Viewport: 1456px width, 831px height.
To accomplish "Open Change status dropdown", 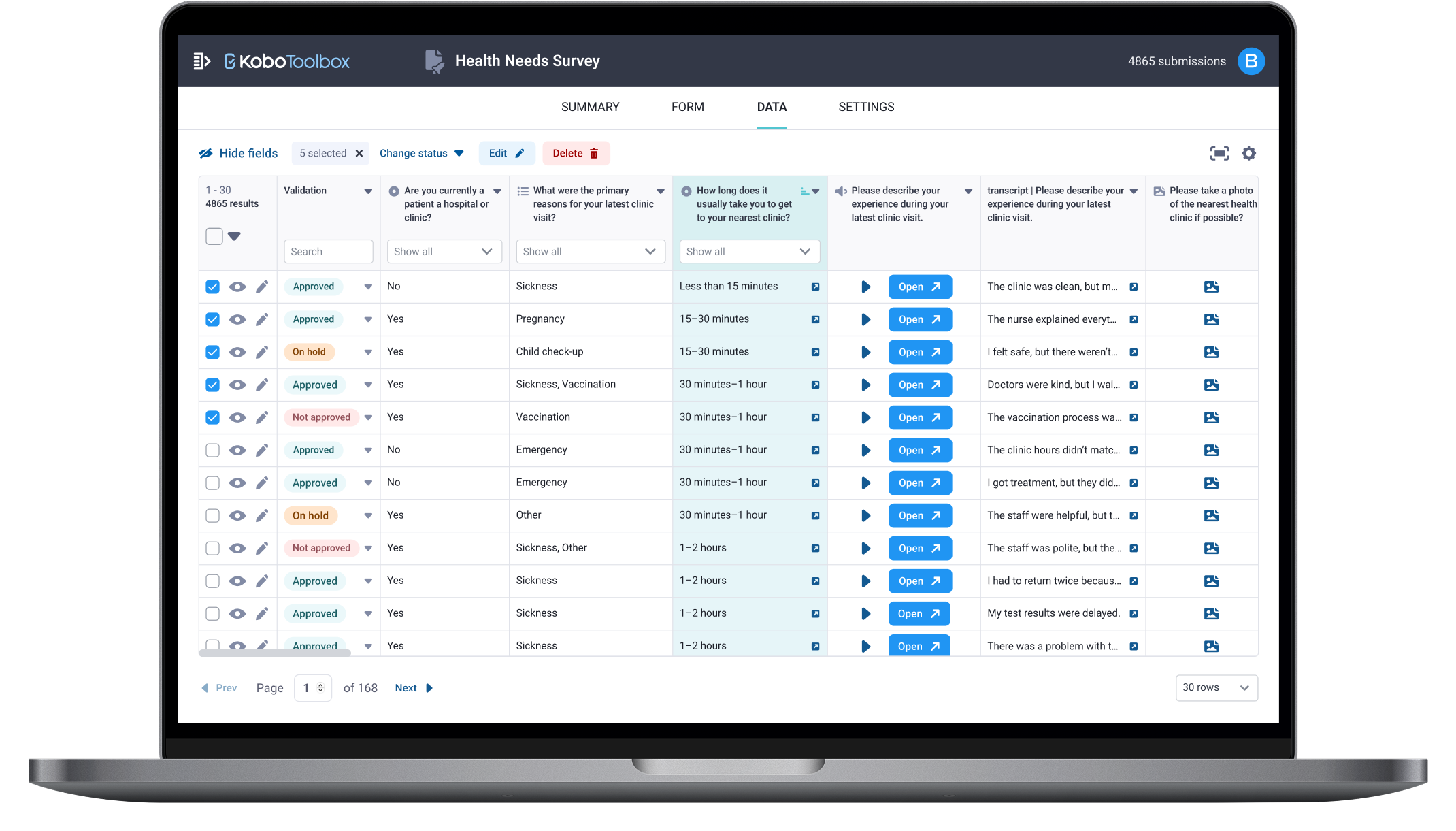I will 422,153.
